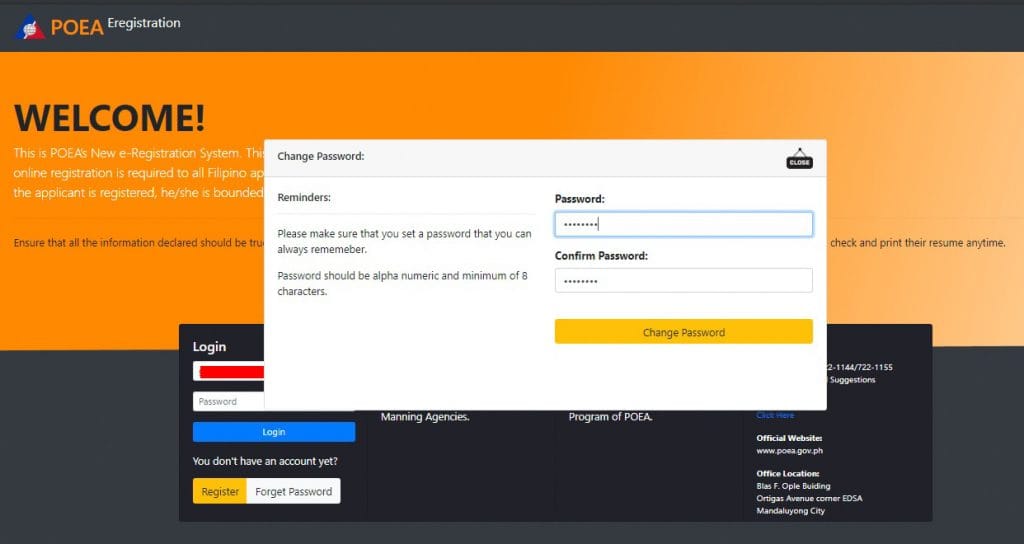Click the Program of POEA. text
The width and height of the screenshot is (1024, 544).
[611, 417]
